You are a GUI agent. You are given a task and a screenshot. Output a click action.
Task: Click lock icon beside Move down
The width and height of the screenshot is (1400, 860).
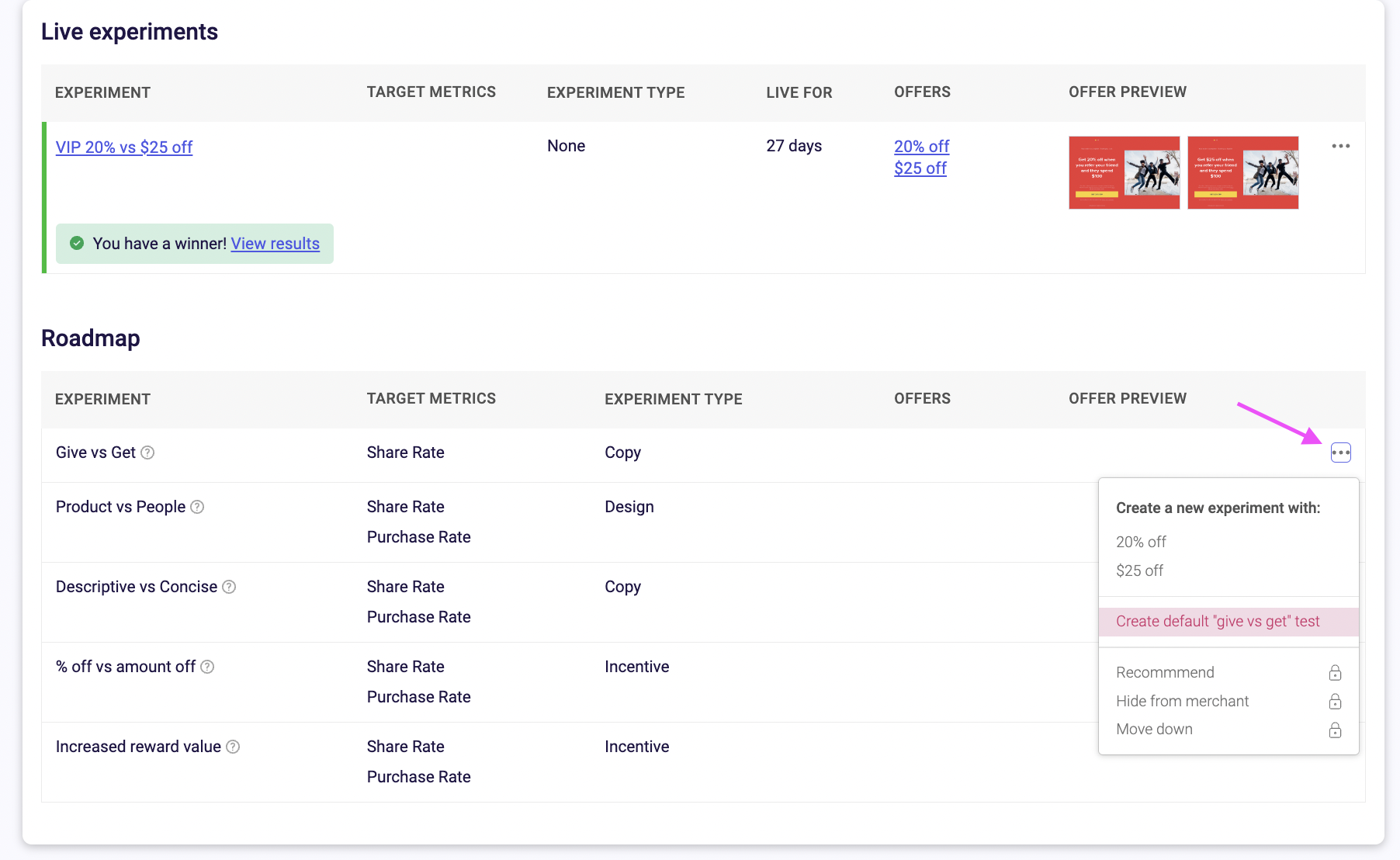coord(1335,730)
